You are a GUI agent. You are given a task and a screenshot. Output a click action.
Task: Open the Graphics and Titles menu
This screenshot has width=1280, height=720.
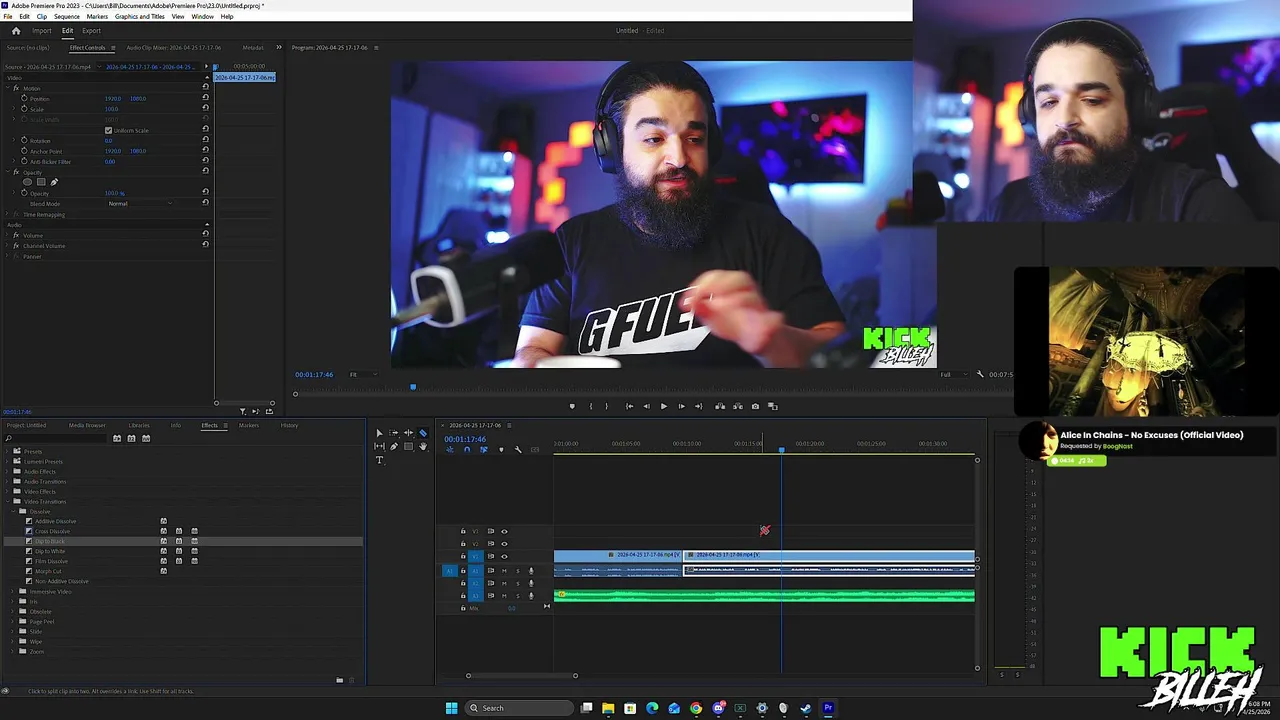[140, 17]
